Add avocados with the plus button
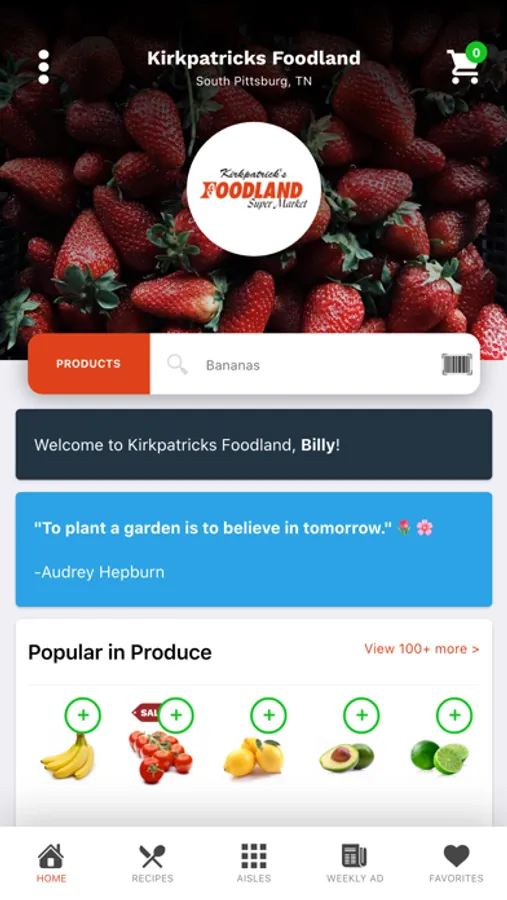 coord(362,715)
